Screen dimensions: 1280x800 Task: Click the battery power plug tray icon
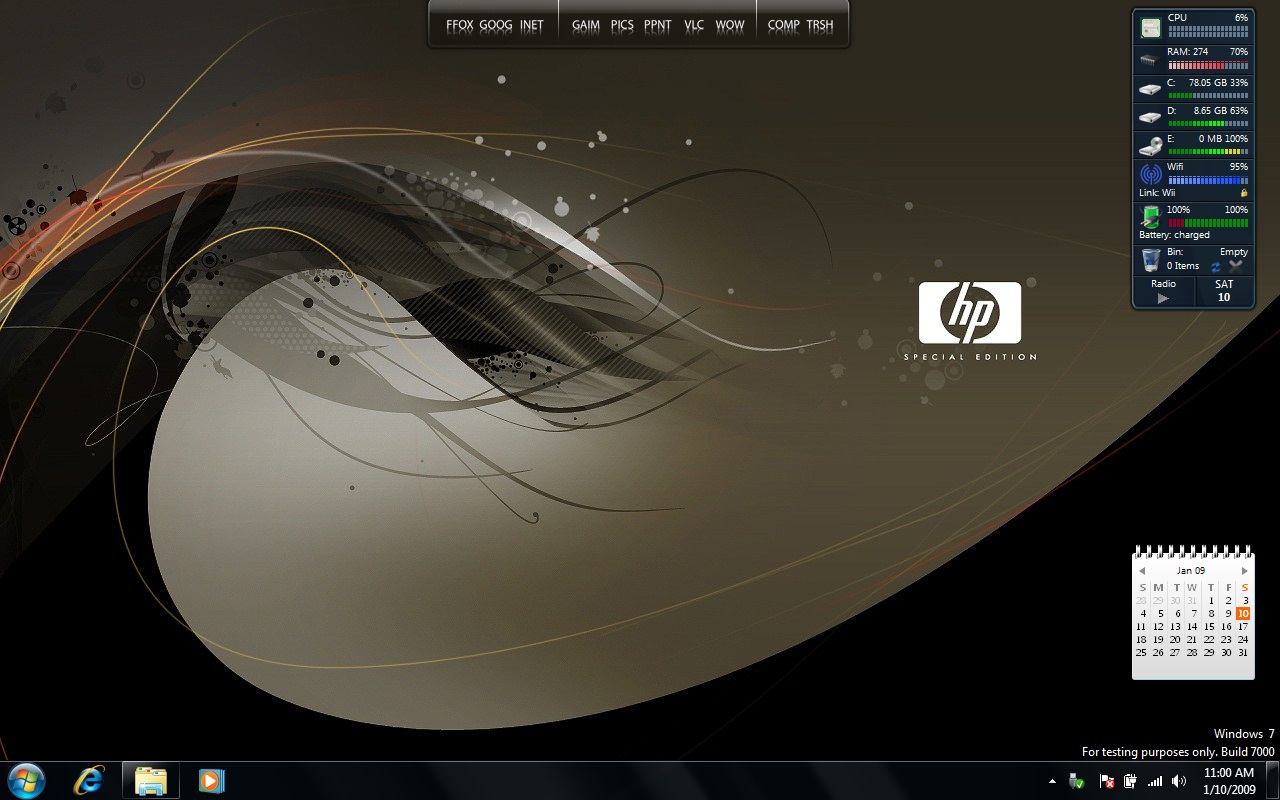click(1131, 781)
